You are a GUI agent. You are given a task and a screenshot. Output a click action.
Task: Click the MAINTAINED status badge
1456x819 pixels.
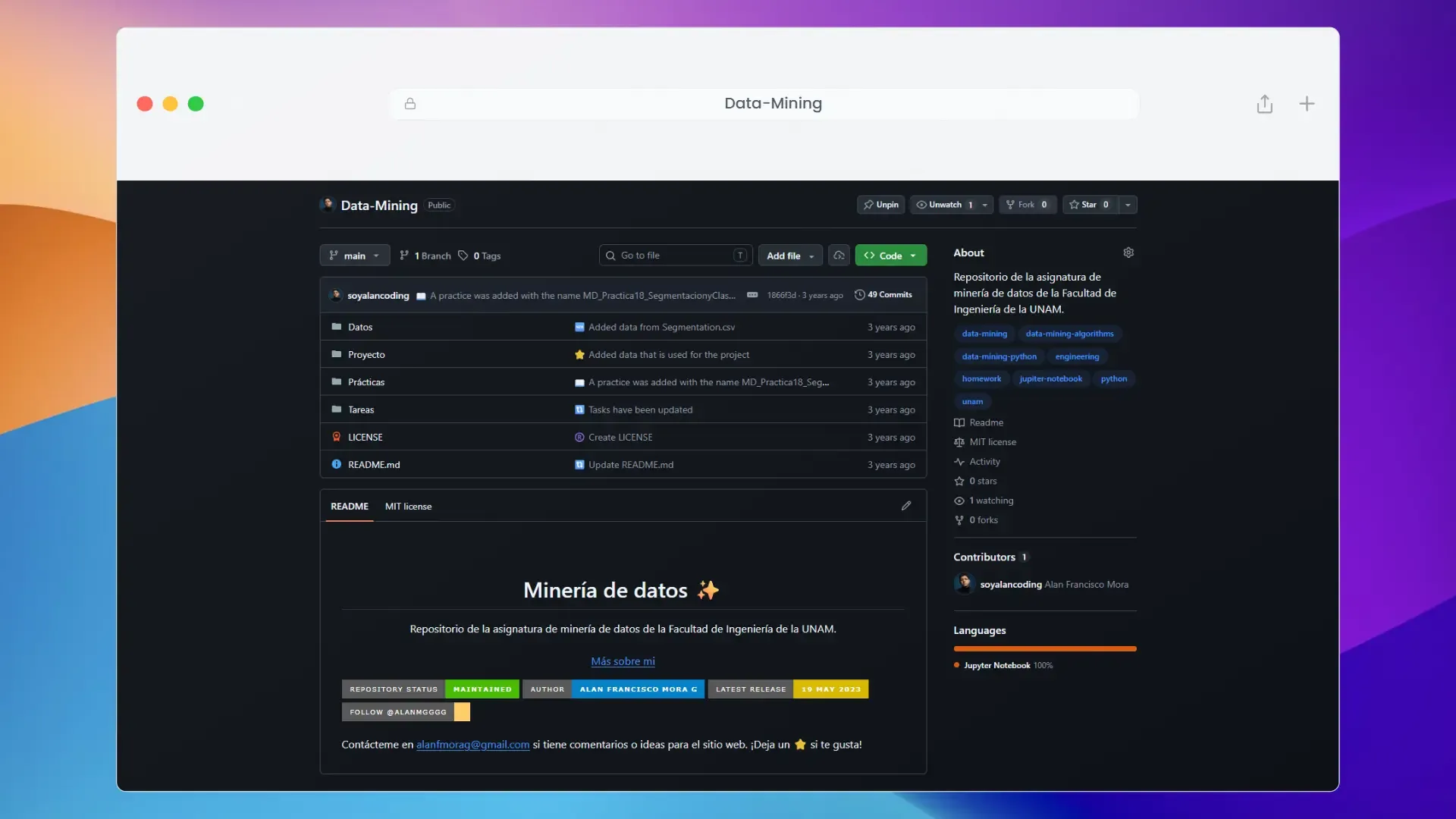[482, 689]
